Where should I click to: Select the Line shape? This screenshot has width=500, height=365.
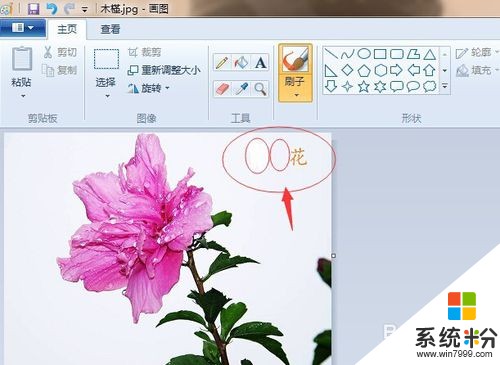coord(331,53)
